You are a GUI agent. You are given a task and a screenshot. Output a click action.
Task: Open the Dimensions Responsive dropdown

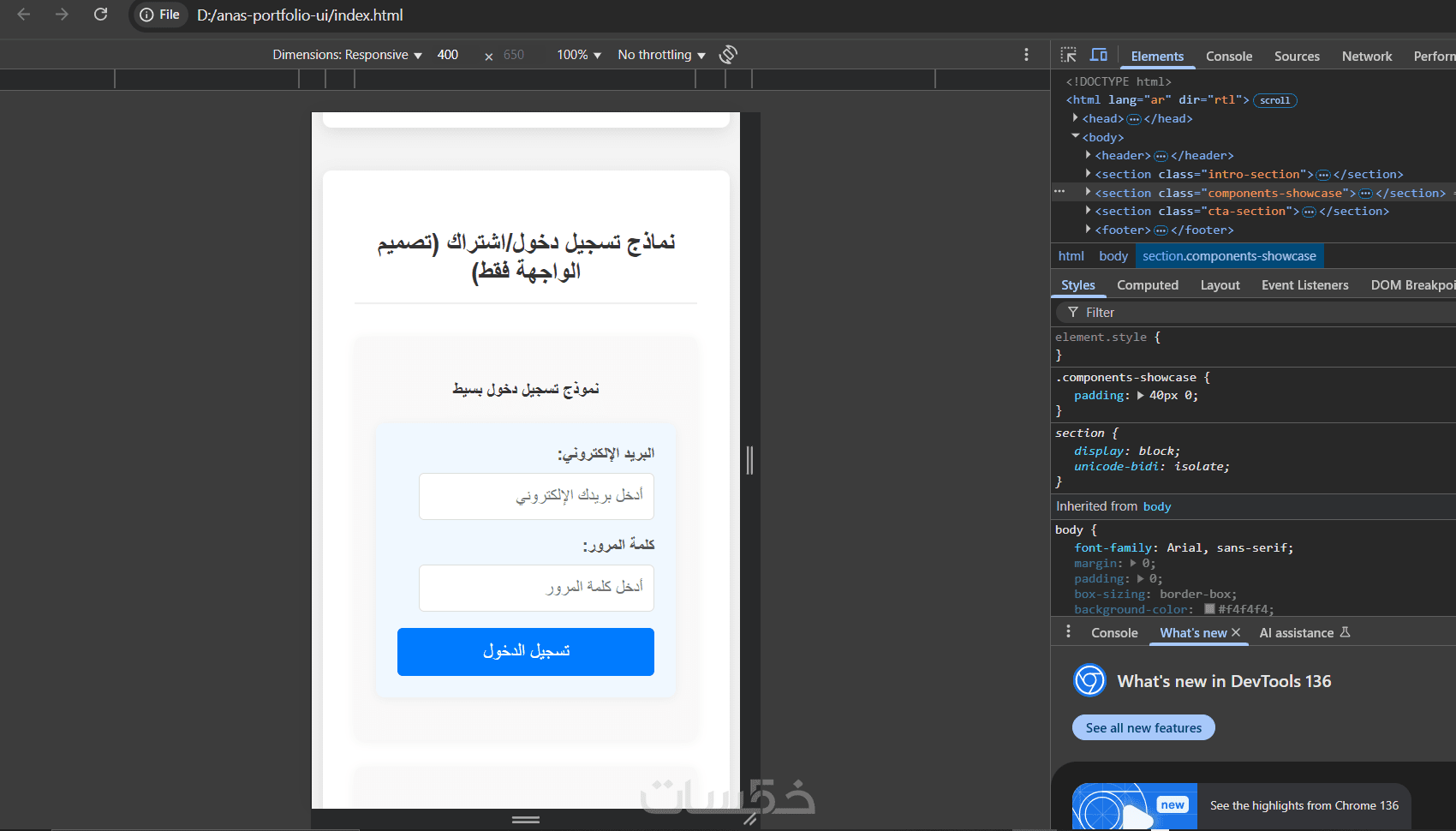(347, 55)
